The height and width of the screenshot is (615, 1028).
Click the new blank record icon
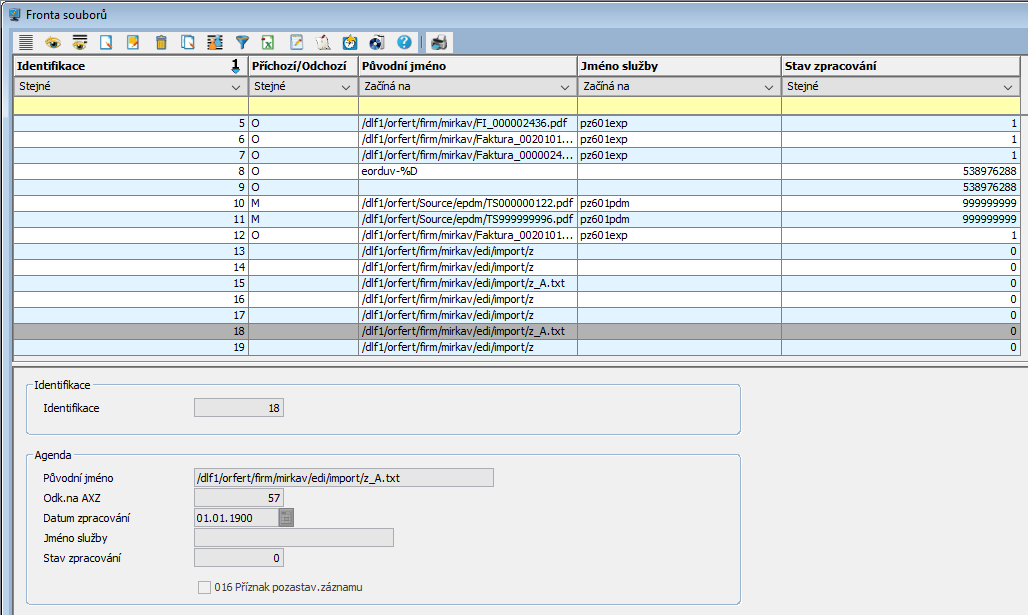pos(106,42)
